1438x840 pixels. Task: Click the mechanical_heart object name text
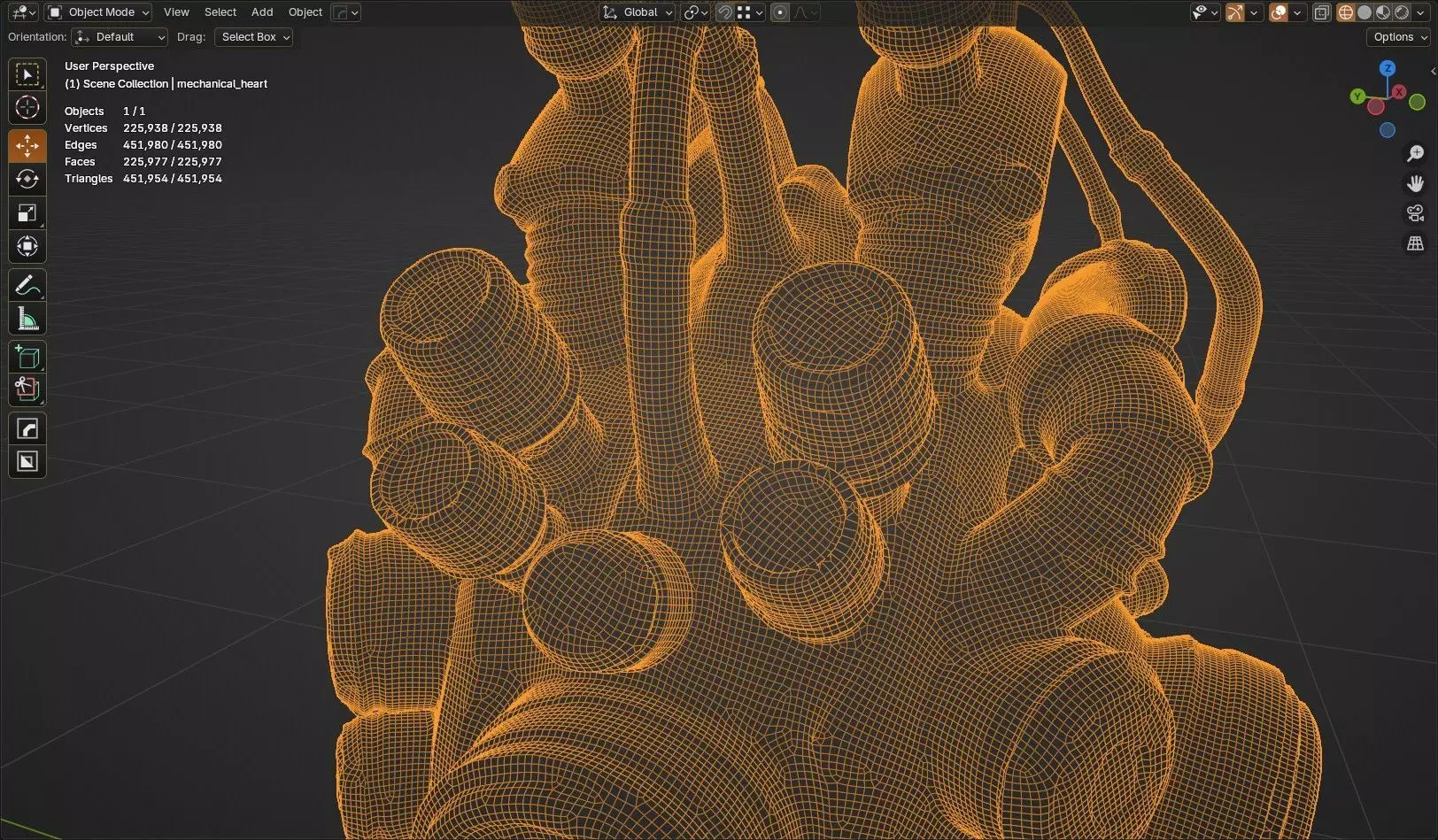[x=222, y=84]
